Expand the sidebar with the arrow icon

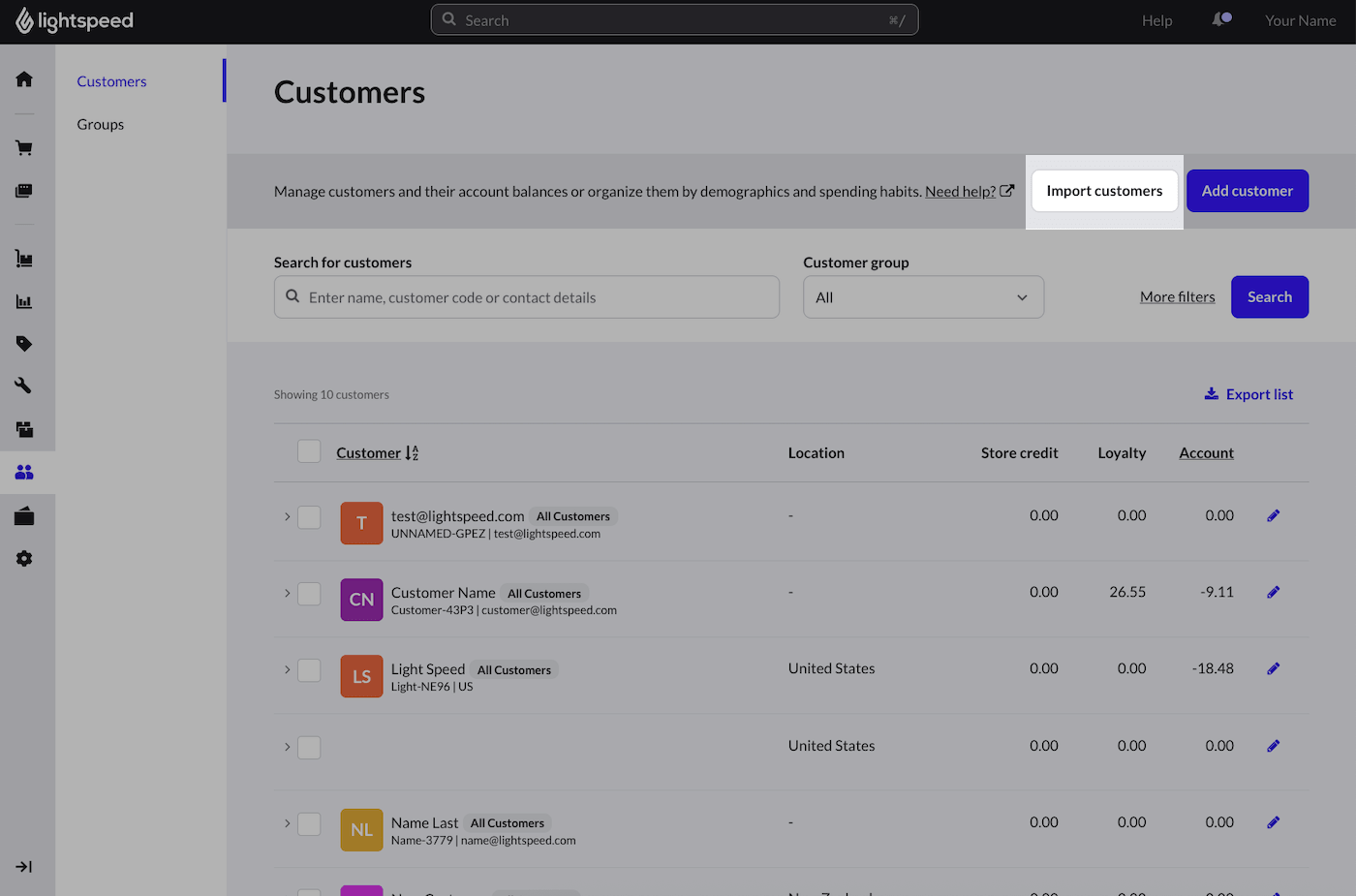24,867
